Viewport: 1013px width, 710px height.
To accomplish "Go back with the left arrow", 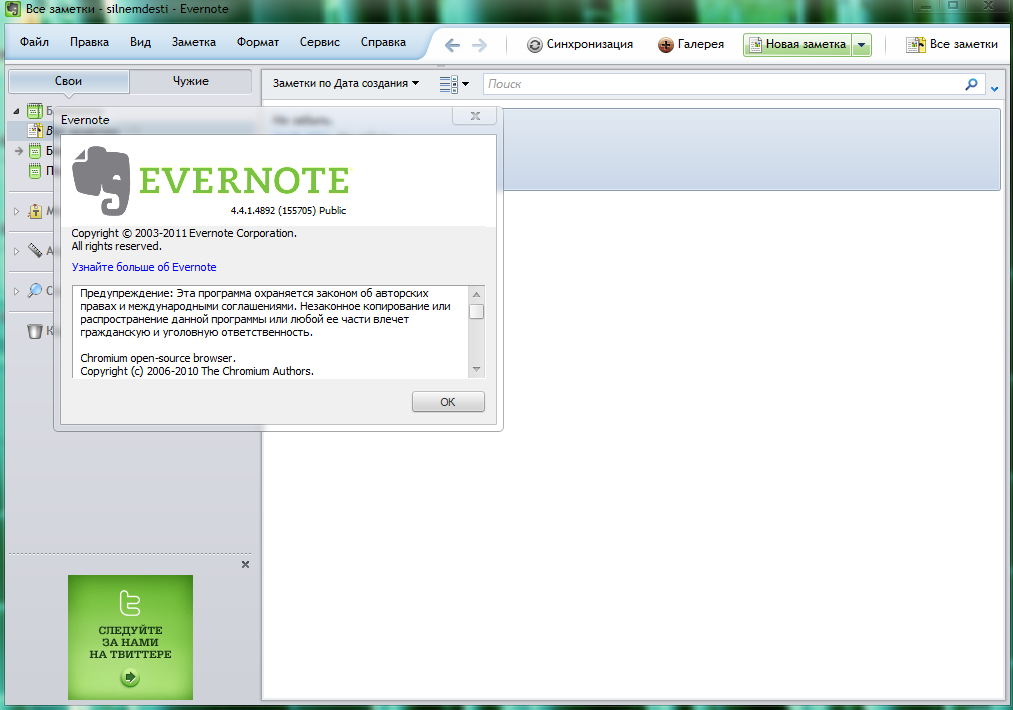I will (452, 45).
